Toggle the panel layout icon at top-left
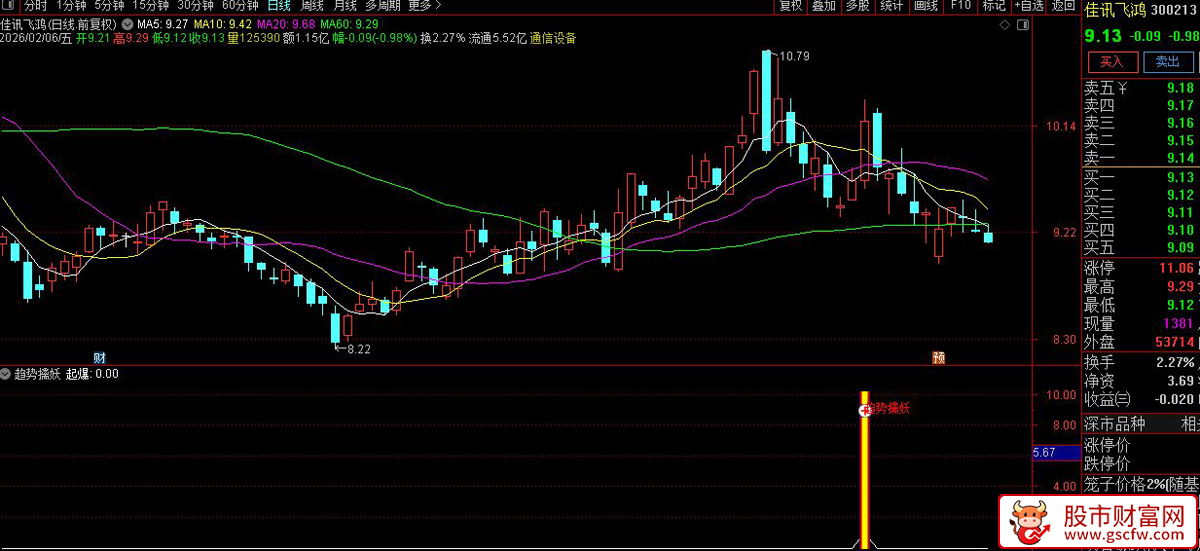 [10, 6]
